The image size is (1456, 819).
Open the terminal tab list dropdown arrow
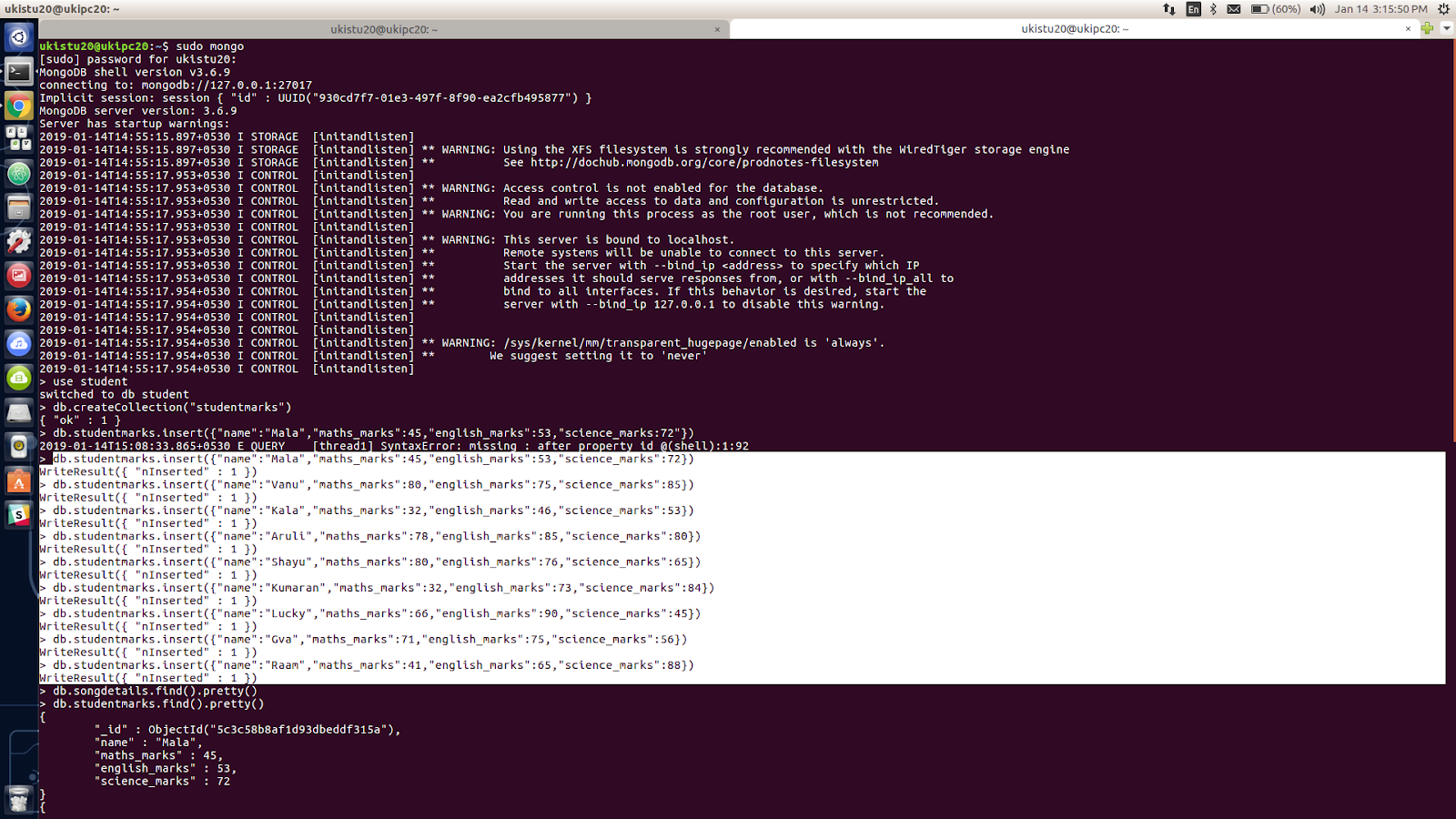(x=1446, y=28)
